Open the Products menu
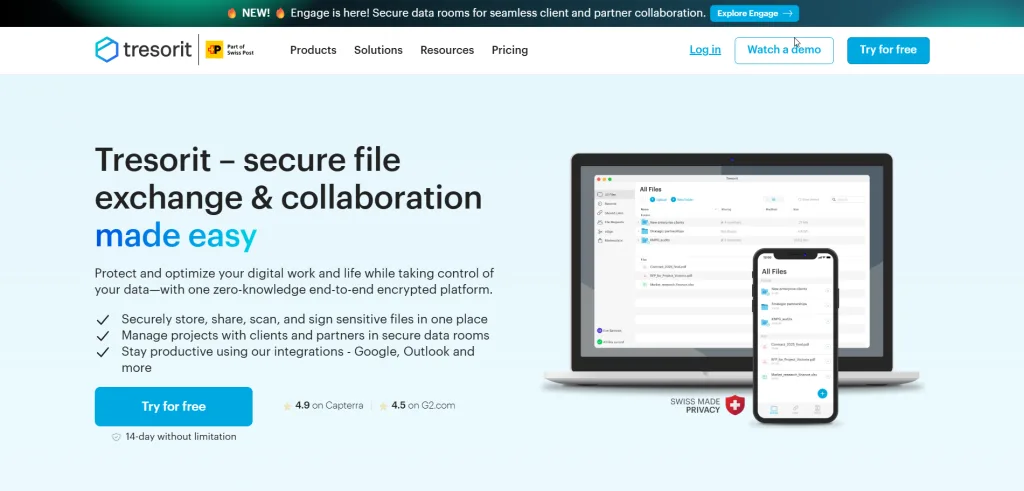This screenshot has height=491, width=1024. pos(313,50)
